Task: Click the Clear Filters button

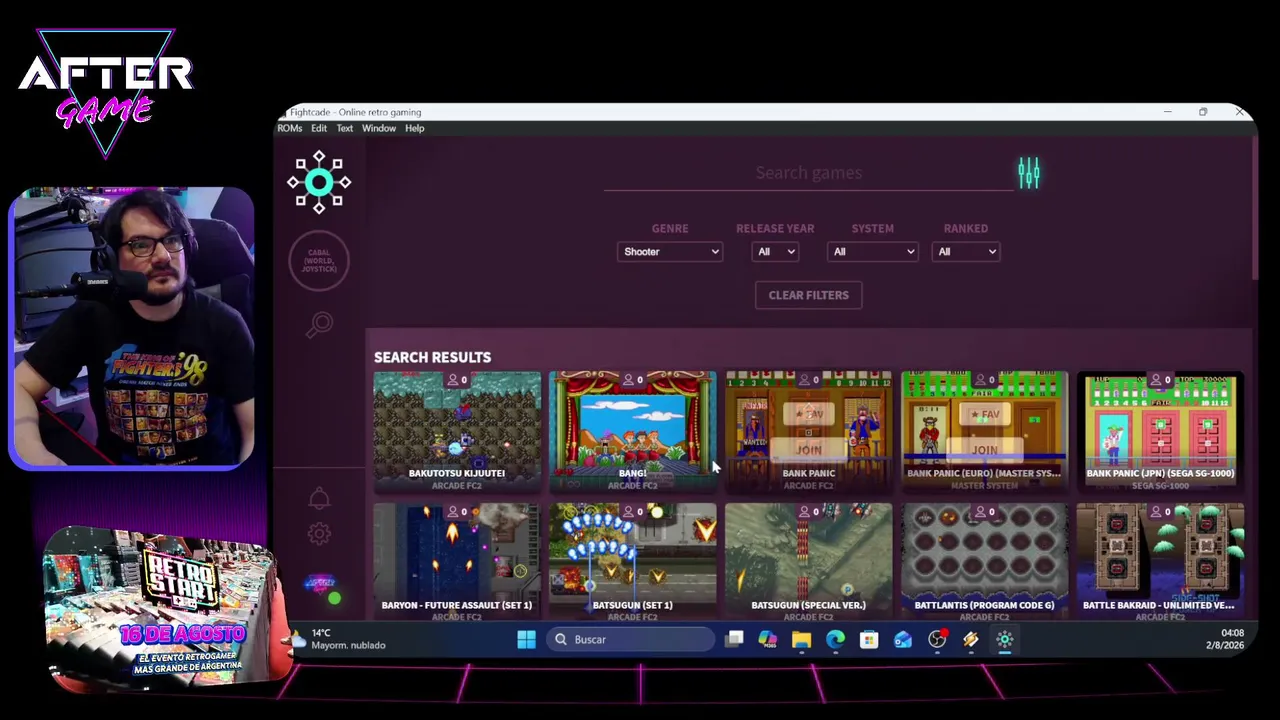Action: [x=808, y=295]
